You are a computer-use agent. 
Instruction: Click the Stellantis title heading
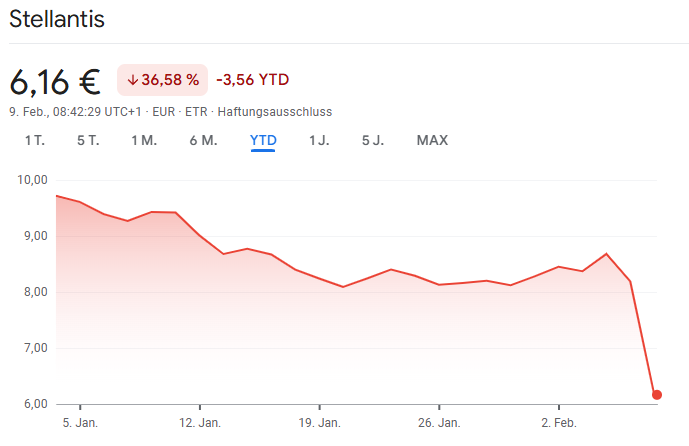click(x=57, y=19)
